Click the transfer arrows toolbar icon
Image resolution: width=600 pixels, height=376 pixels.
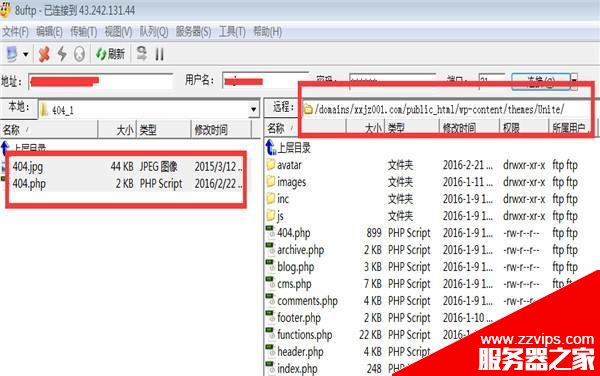click(x=142, y=54)
